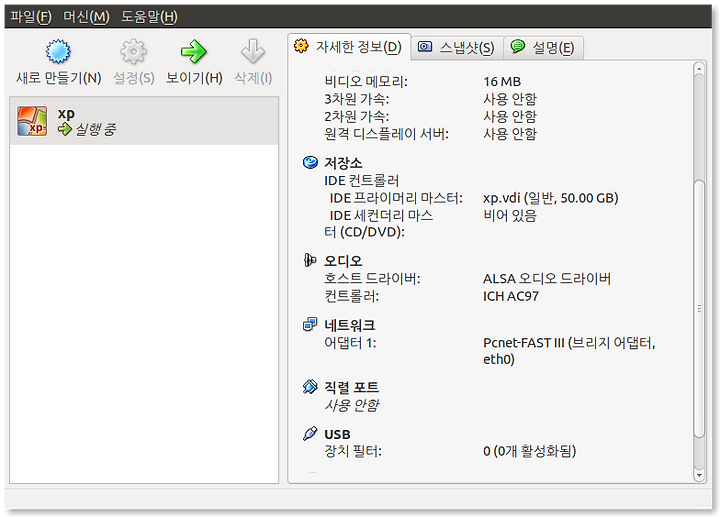Click the 네트워크 section heading link
This screenshot has width=720, height=517.
349,325
